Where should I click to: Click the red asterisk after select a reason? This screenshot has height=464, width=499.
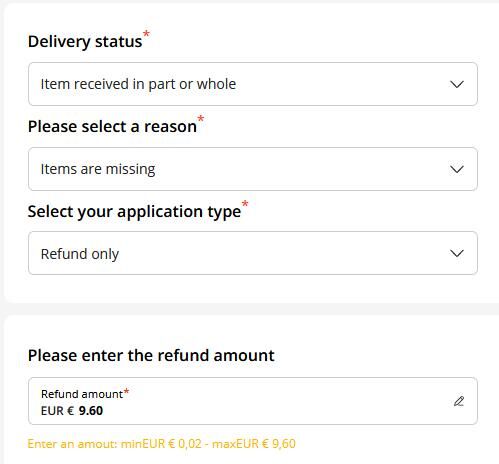(201, 118)
